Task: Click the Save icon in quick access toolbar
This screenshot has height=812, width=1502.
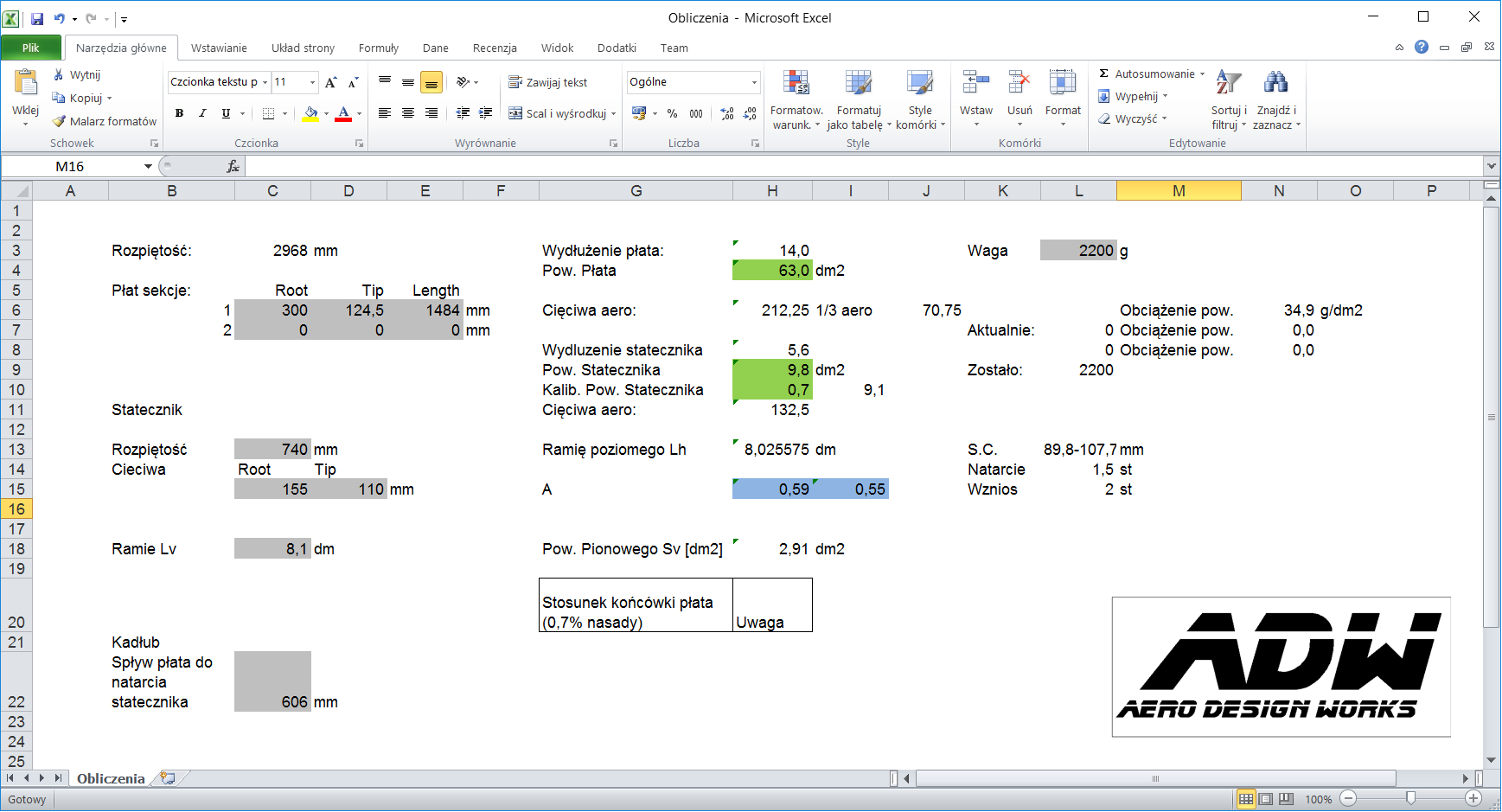Action: point(37,18)
